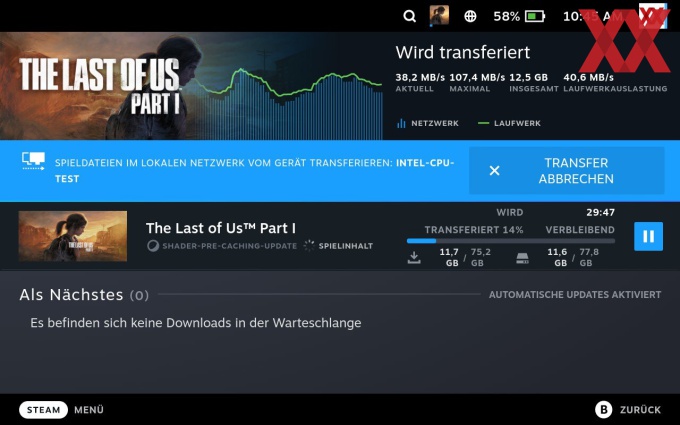Click the disk drive usage icon
The width and height of the screenshot is (680, 425).
click(x=522, y=258)
